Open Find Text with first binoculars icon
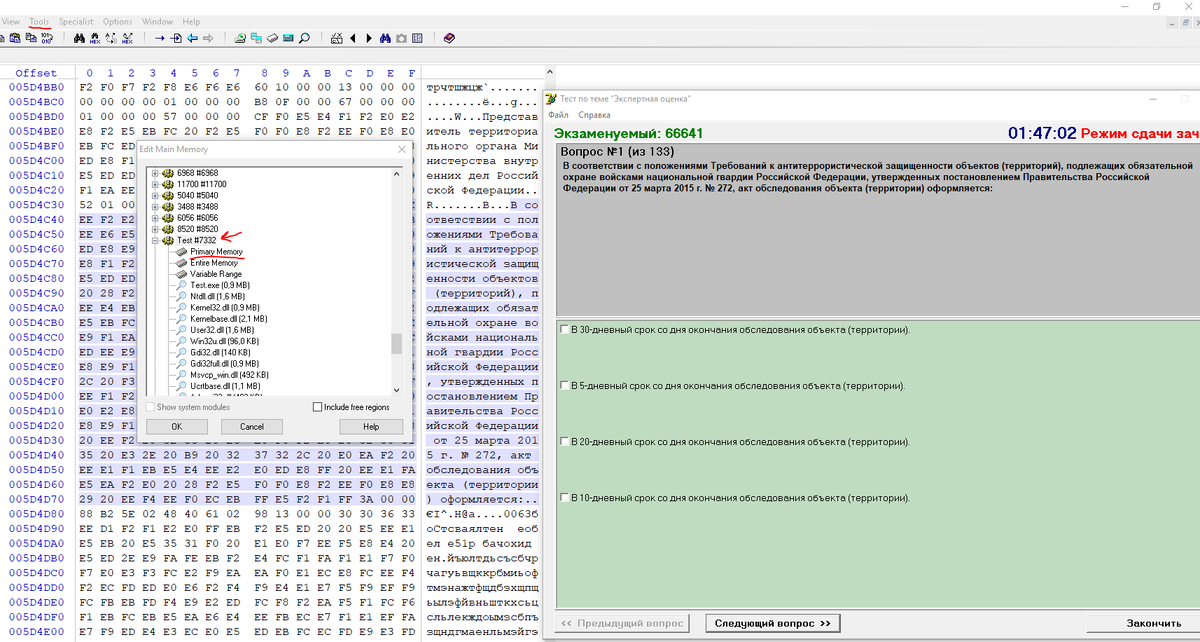Viewport: 1200px width, 642px height. tap(79, 38)
